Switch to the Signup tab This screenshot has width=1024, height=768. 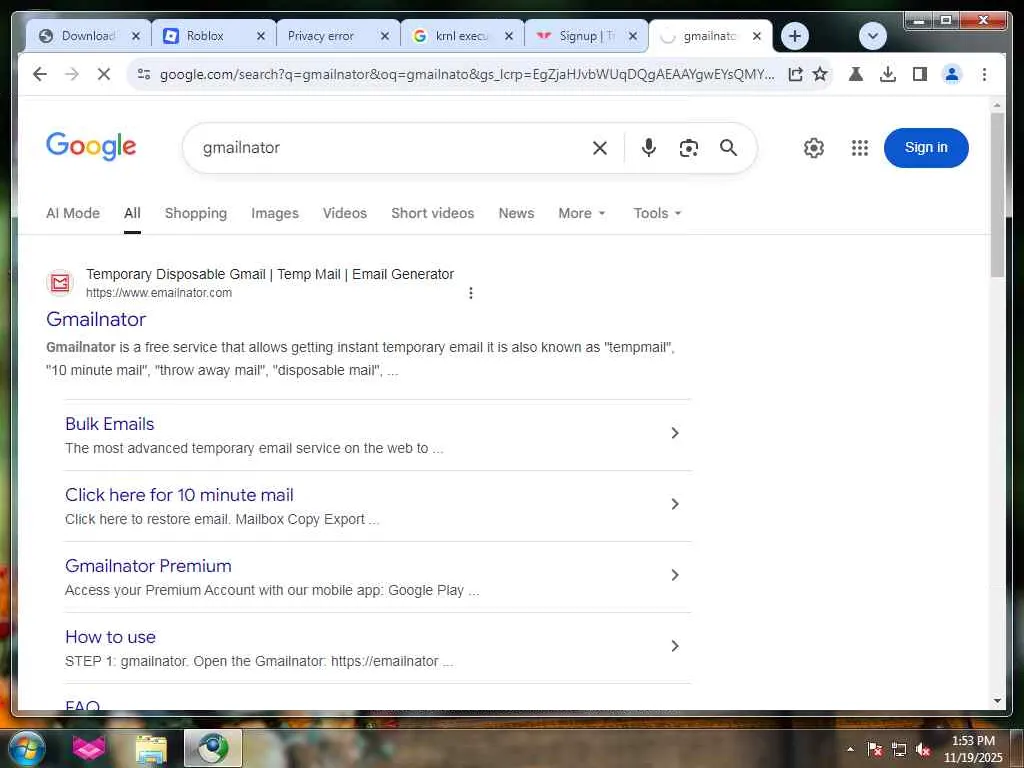(x=588, y=36)
